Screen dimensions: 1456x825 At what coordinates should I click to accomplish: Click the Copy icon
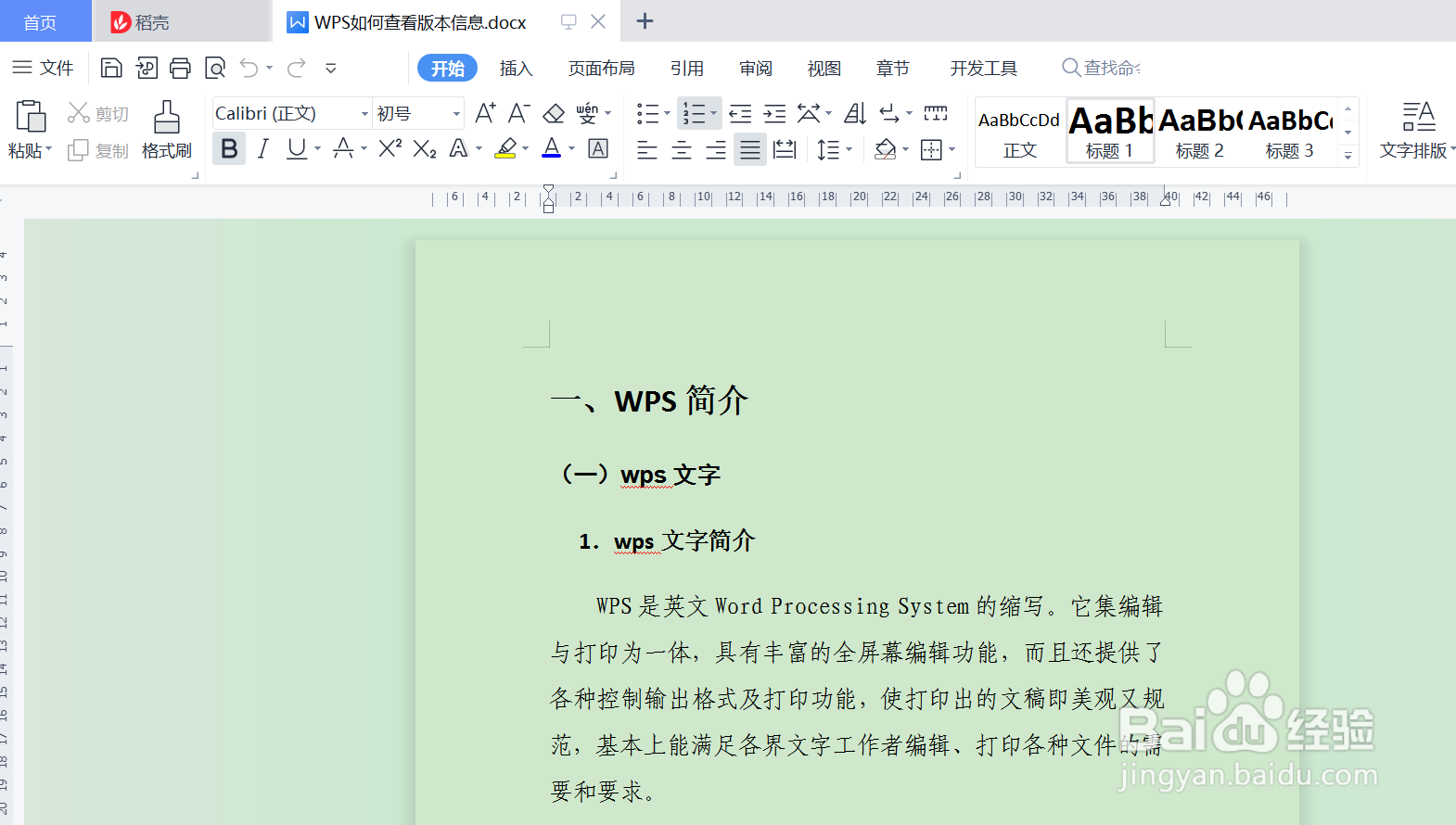[79, 150]
